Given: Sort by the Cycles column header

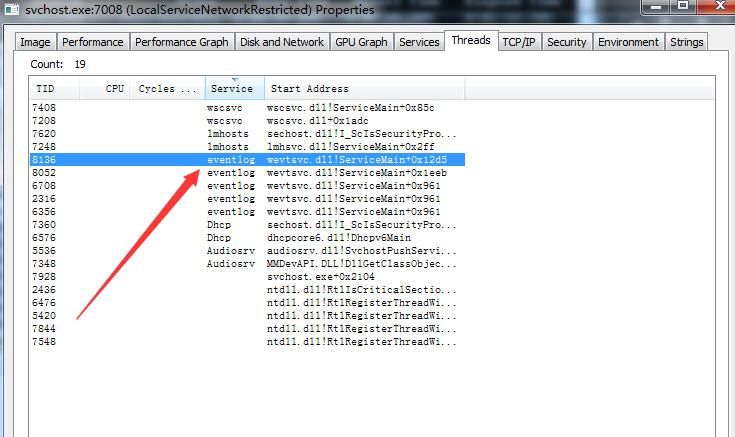Looking at the screenshot, I should 167,89.
